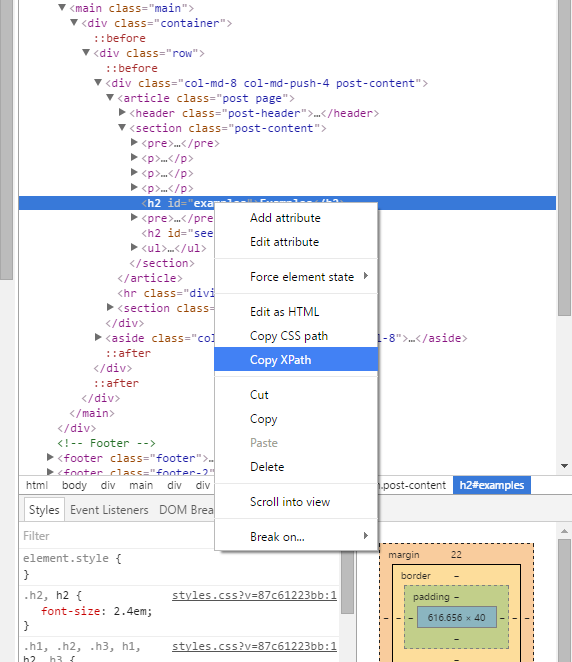Click first ::before under div container

tap(119, 38)
